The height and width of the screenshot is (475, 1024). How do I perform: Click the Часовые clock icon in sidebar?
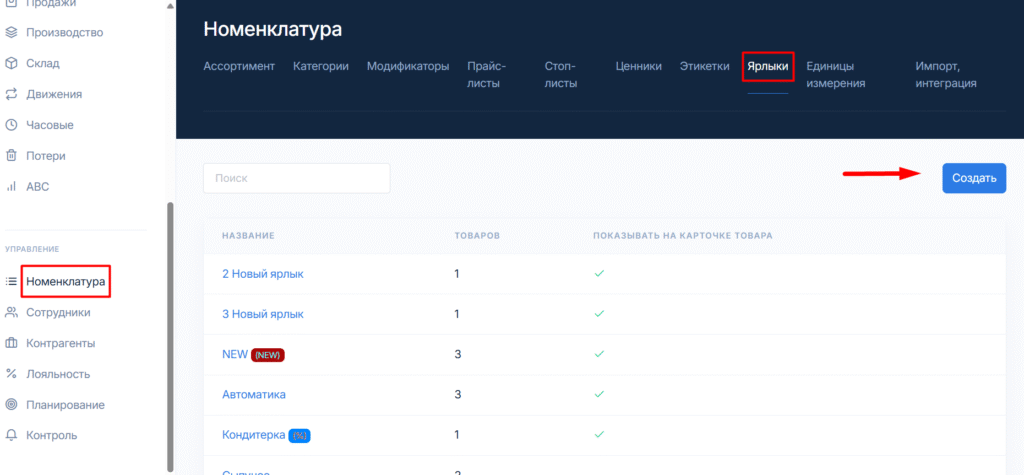tap(11, 125)
